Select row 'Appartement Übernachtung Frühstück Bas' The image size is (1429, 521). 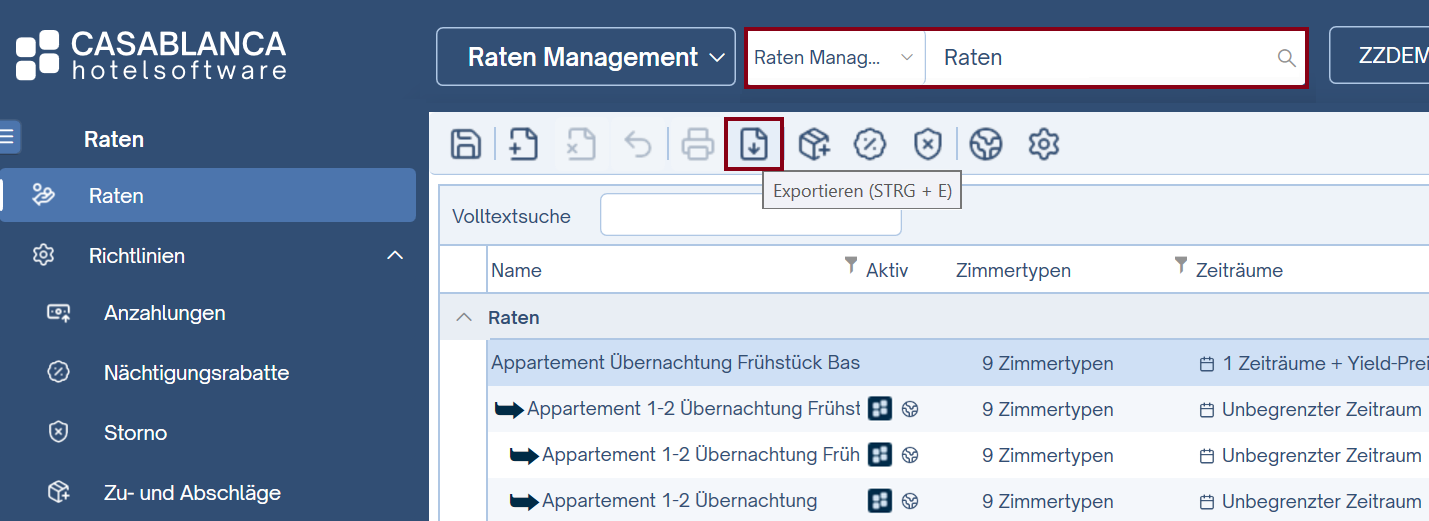(x=958, y=363)
